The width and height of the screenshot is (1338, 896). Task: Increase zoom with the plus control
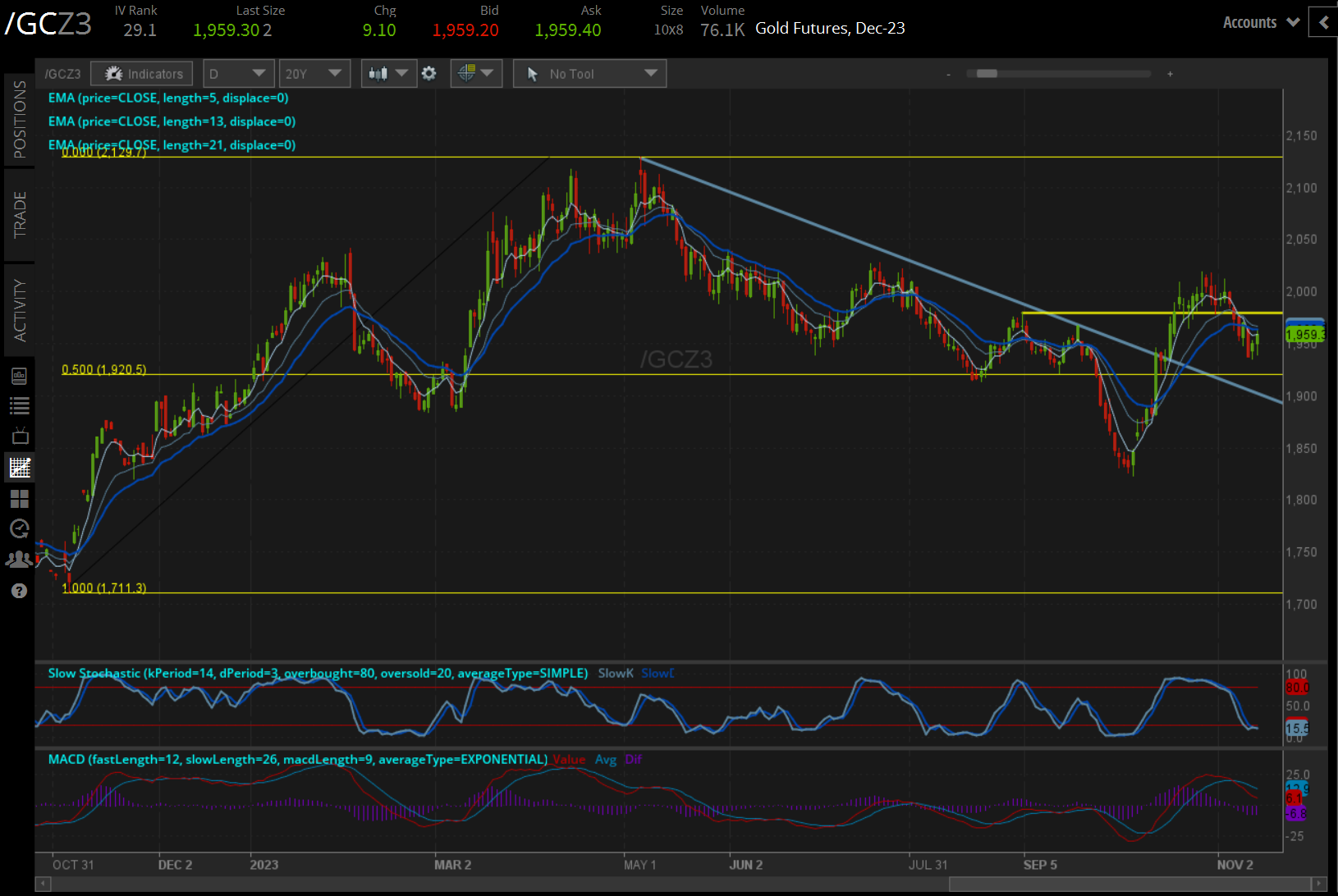[1170, 73]
